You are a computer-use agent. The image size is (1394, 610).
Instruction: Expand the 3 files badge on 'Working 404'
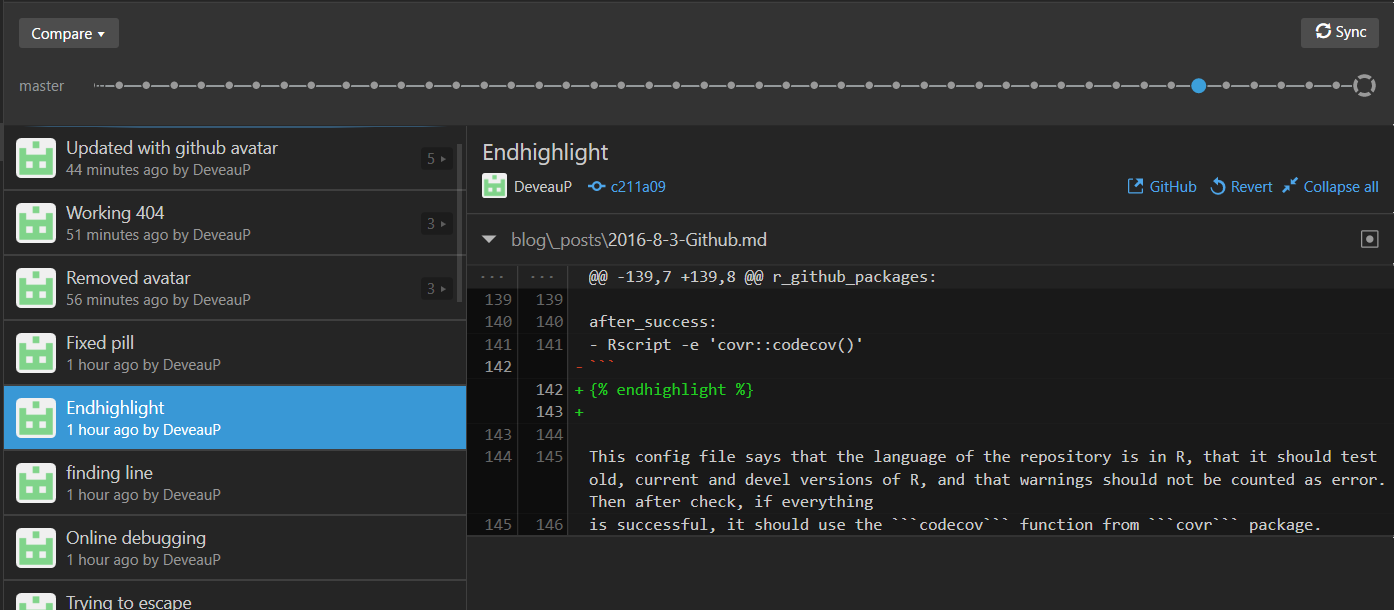[437, 223]
